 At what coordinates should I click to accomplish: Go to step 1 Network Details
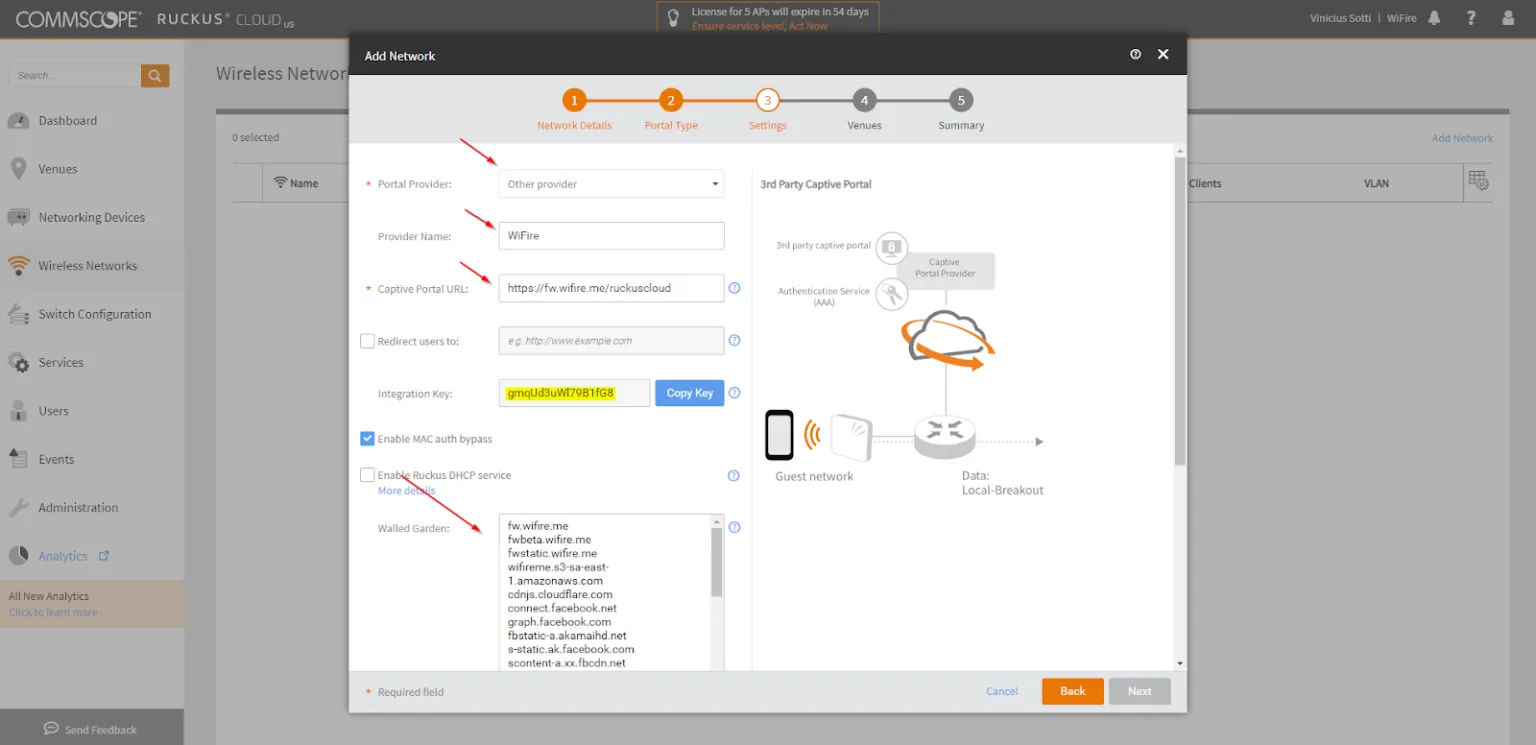574,100
